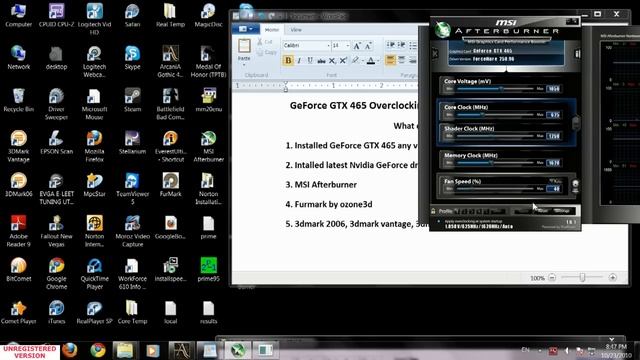Click the Memory Clock slider in Afterburner
640x360 pixels.
494,163
